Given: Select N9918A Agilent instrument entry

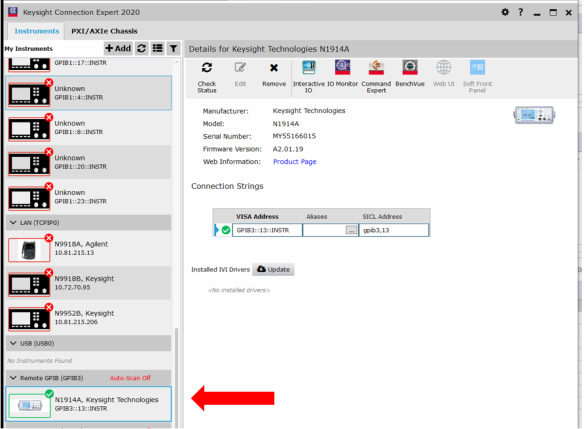Looking at the screenshot, I should pyautogui.click(x=89, y=249).
